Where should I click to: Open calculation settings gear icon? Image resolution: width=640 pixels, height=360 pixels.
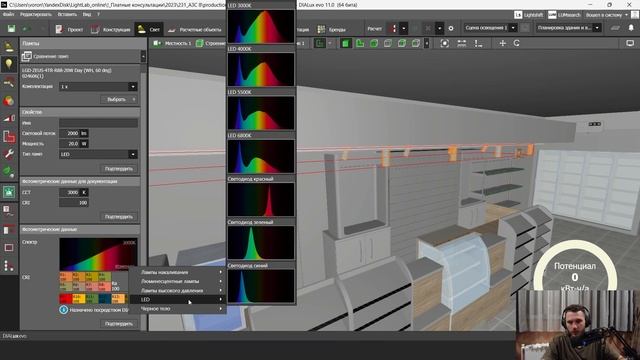coord(451,29)
